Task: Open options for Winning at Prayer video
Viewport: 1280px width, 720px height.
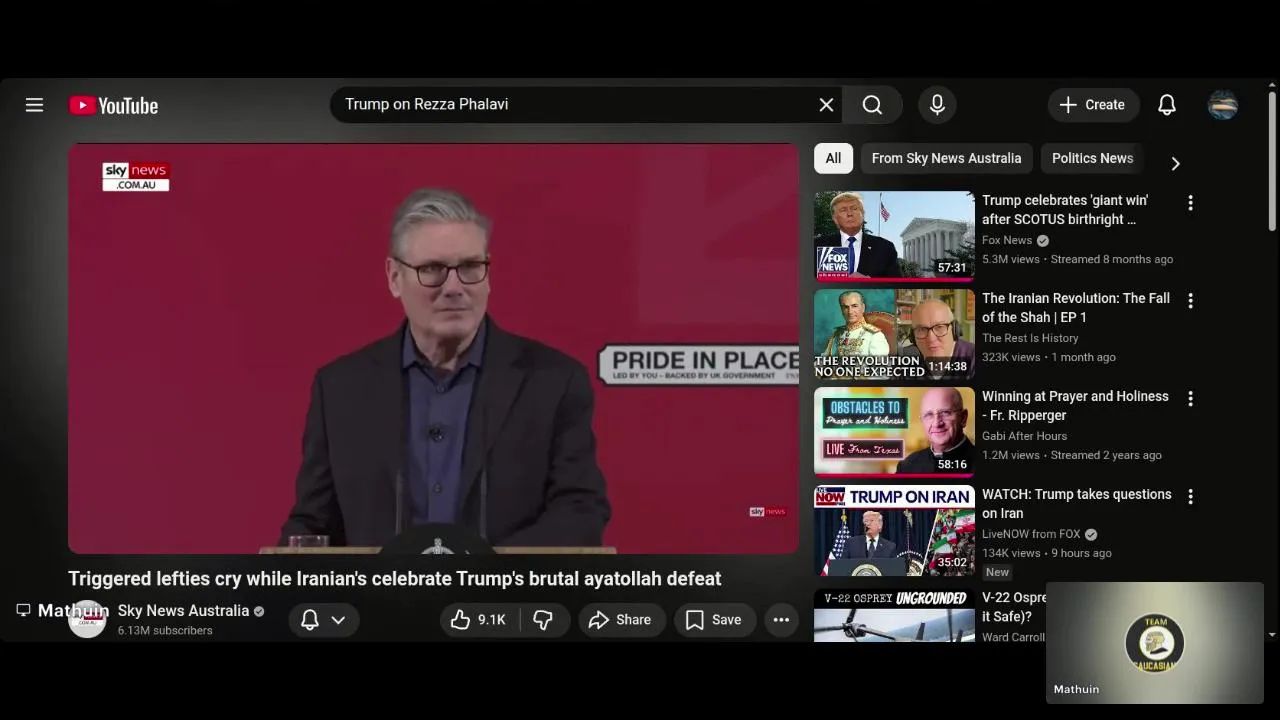Action: [1190, 399]
